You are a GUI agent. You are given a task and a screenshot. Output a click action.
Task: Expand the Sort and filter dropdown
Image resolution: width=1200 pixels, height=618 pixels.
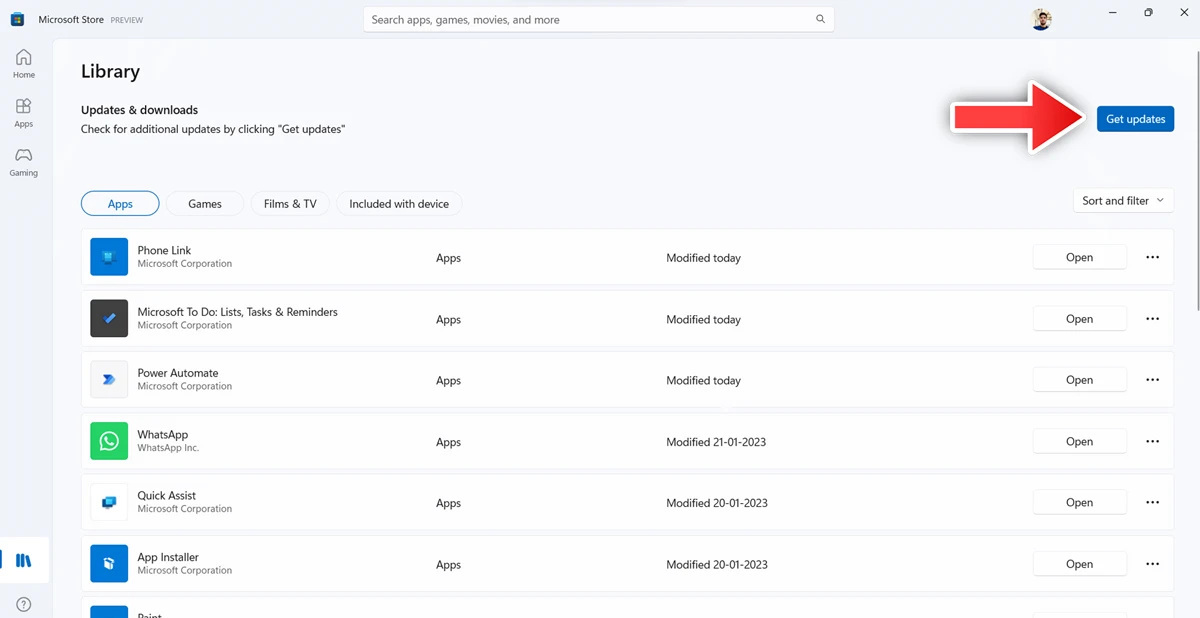pos(1122,201)
